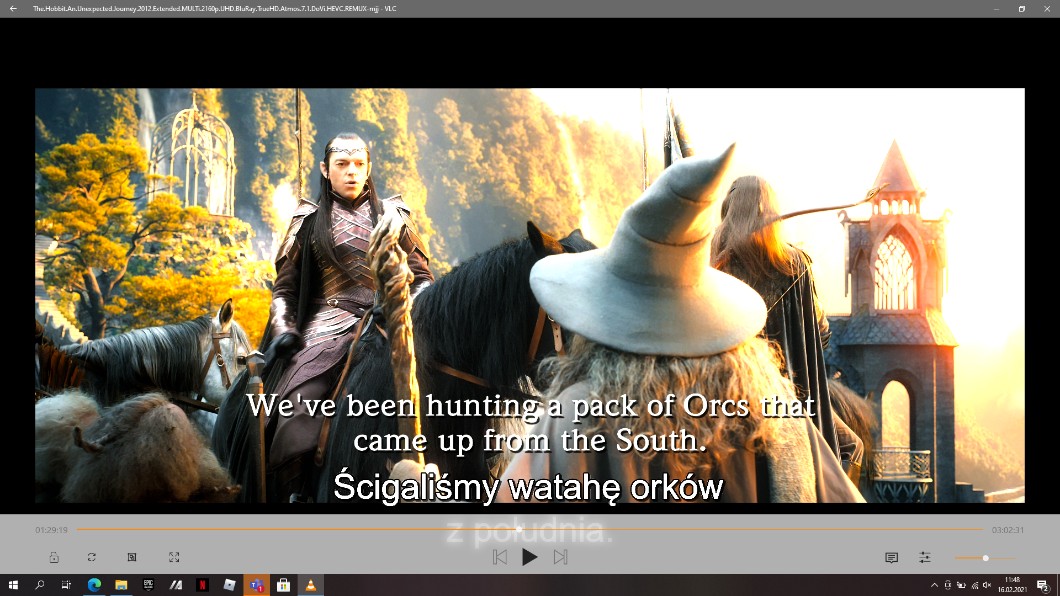Toggle the lock controls icon
The height and width of the screenshot is (596, 1060).
54,557
